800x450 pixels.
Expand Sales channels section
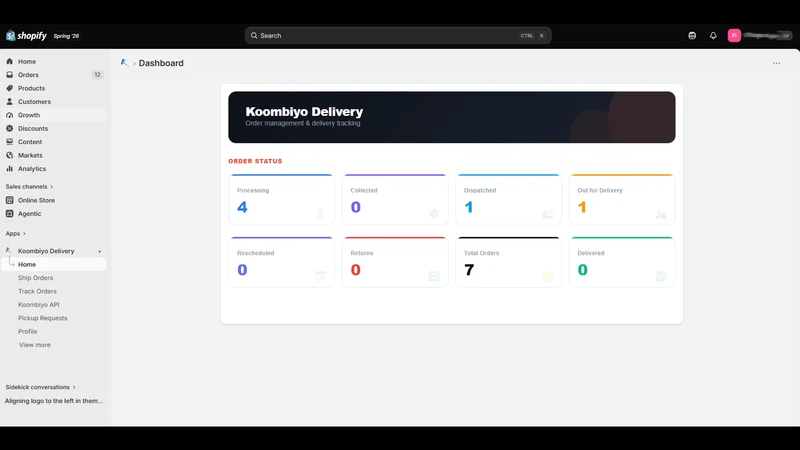click(29, 187)
